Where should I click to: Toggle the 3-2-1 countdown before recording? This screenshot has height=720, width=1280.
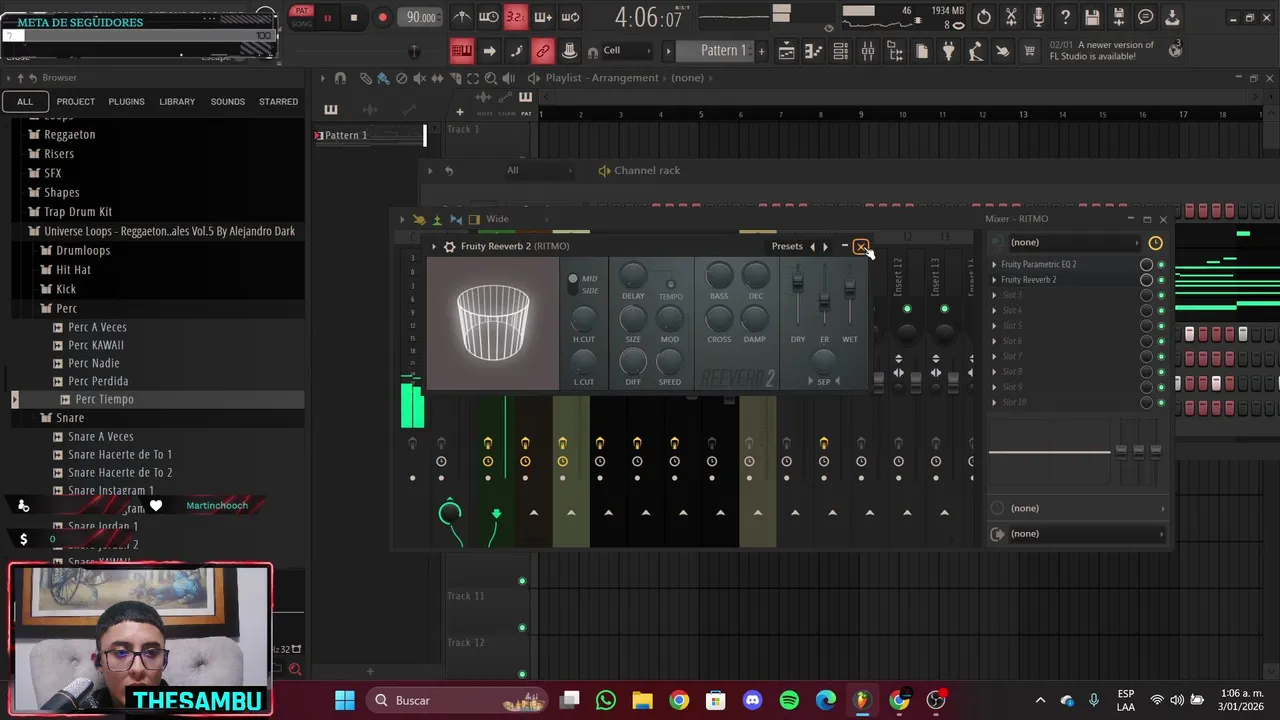(x=515, y=17)
